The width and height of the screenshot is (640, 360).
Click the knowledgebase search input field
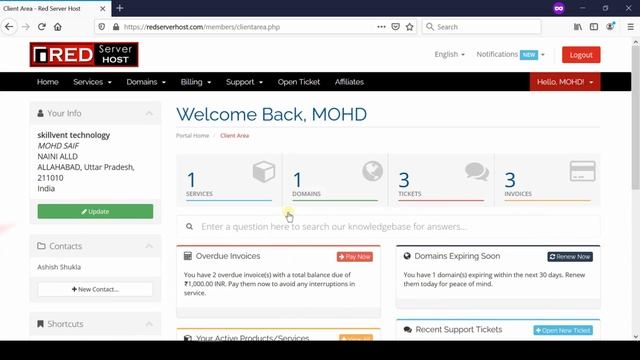tap(388, 227)
